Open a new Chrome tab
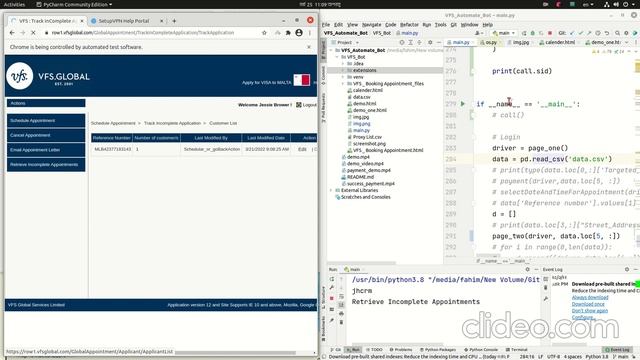The height and width of the screenshot is (360, 640). coord(174,21)
